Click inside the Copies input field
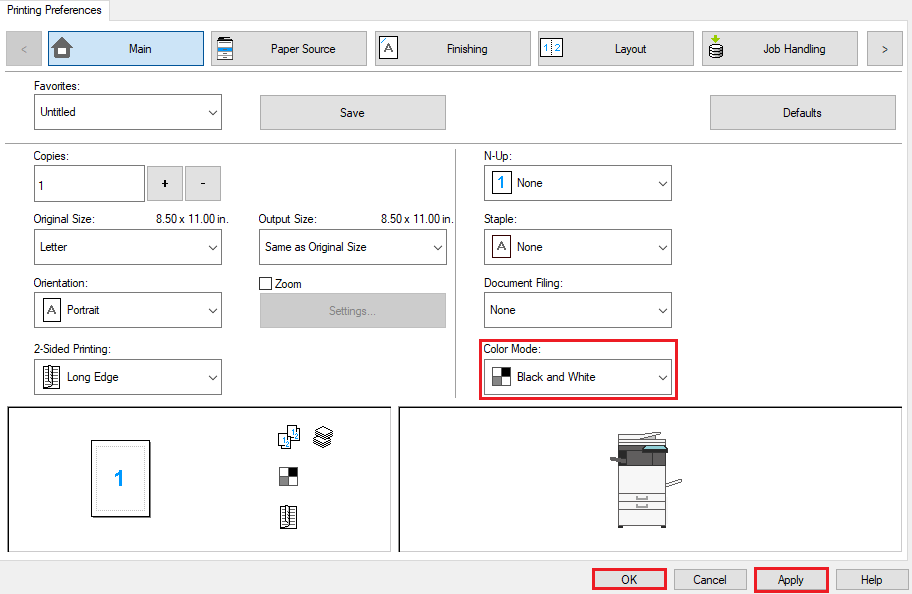The height and width of the screenshot is (594, 912). click(x=88, y=183)
